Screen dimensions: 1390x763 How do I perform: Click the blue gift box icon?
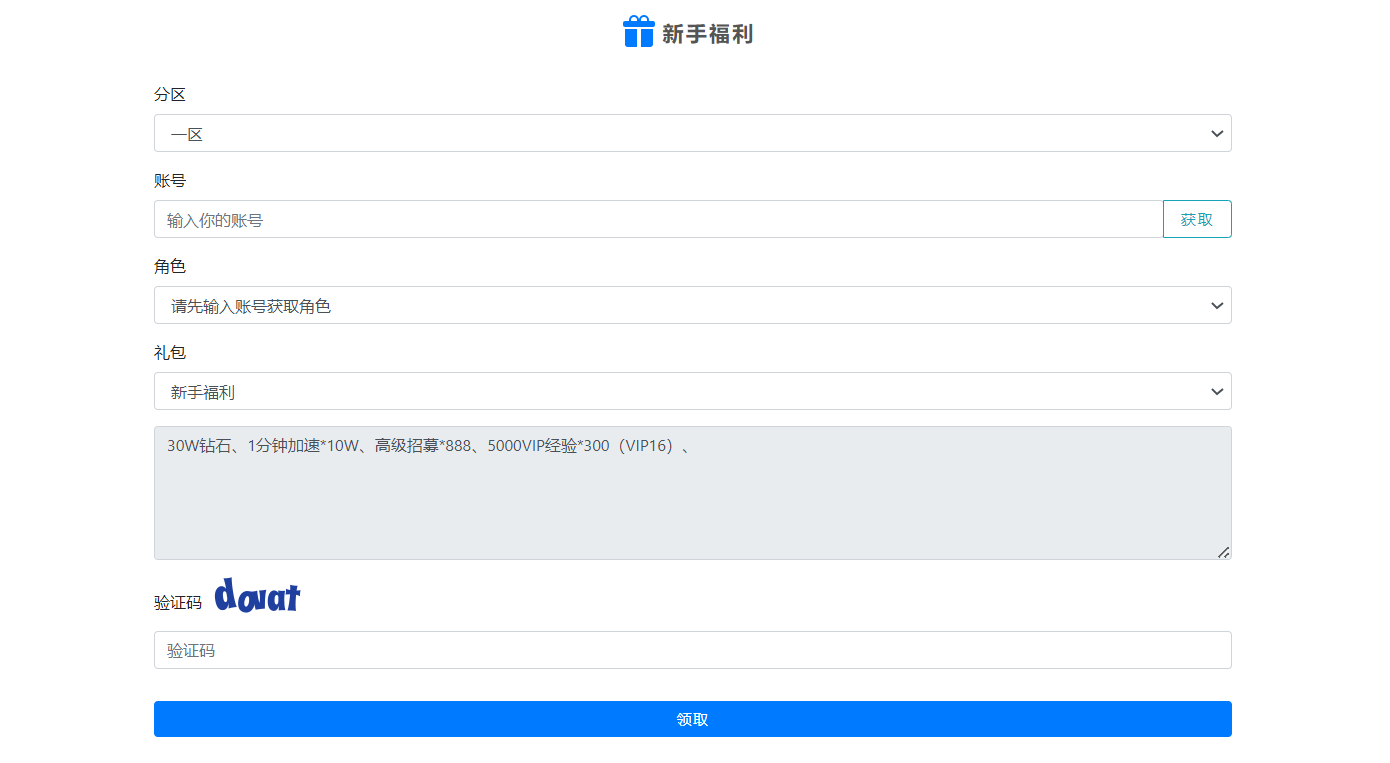(638, 32)
